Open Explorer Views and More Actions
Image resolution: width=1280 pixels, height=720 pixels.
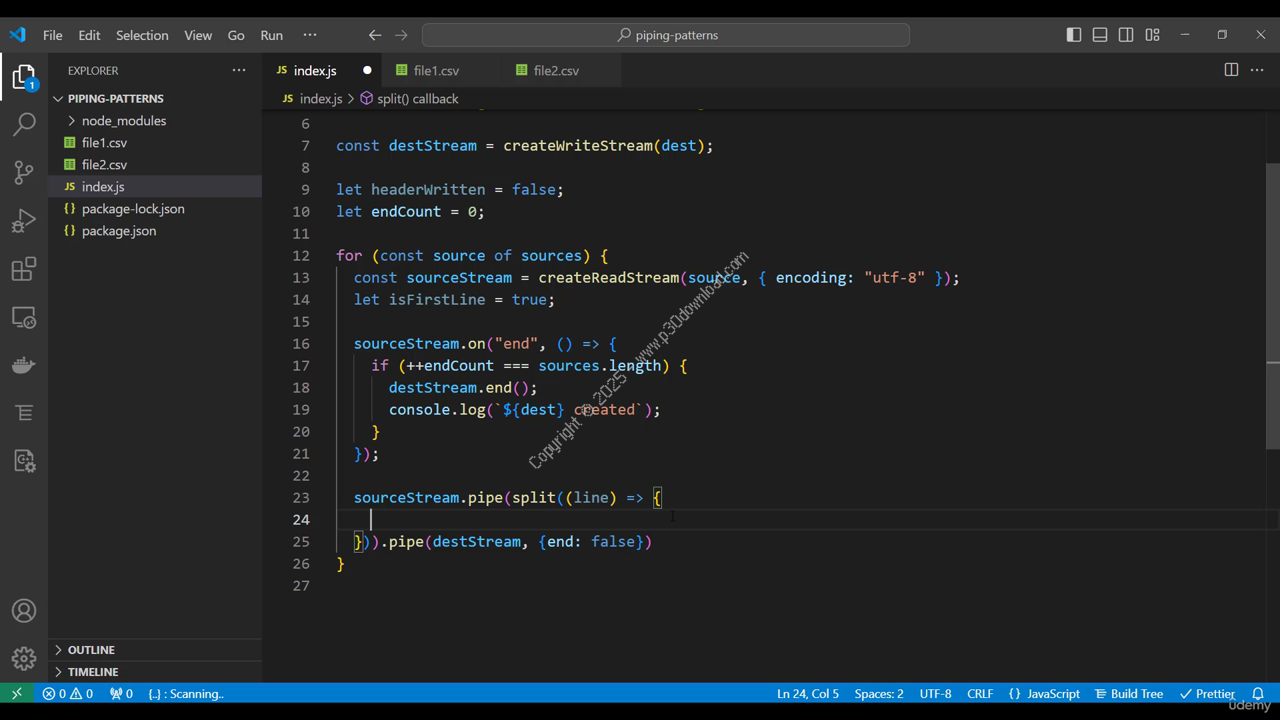click(x=239, y=70)
